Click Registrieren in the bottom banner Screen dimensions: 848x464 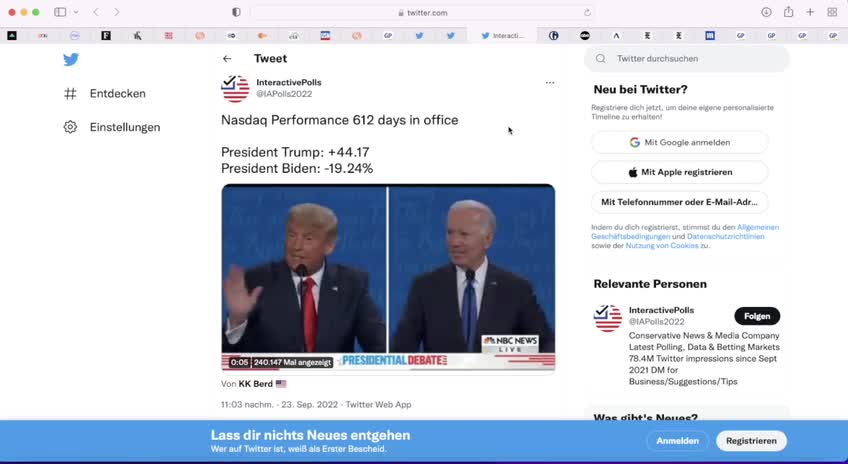(x=751, y=441)
